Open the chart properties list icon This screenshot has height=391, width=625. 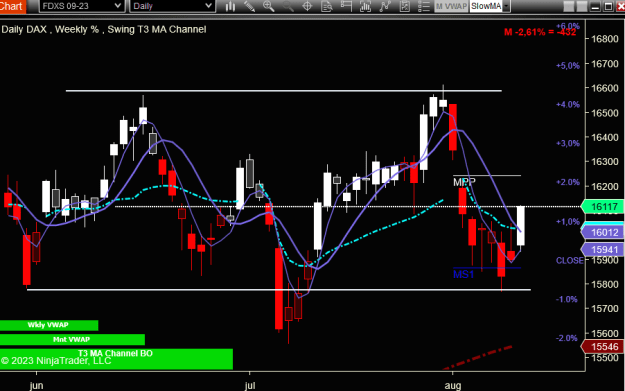(423, 6)
